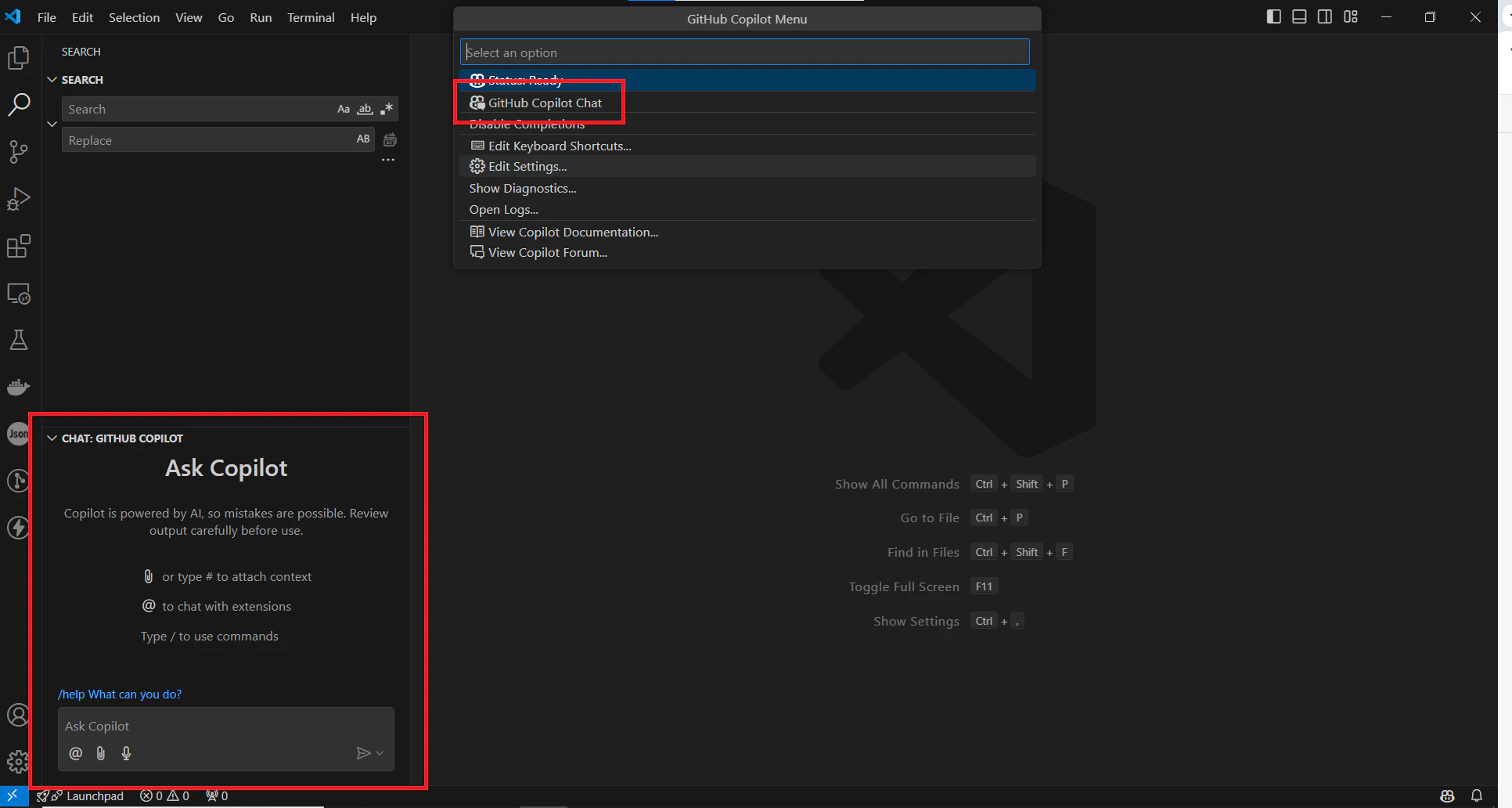Toggle Preserve Case in the Replace field

[x=363, y=139]
